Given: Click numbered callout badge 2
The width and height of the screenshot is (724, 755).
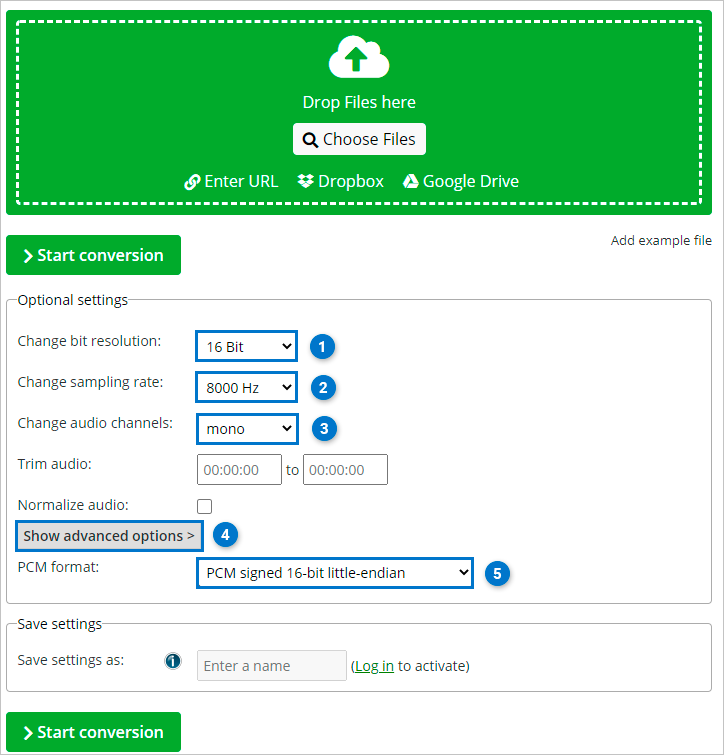Looking at the screenshot, I should tap(321, 387).
